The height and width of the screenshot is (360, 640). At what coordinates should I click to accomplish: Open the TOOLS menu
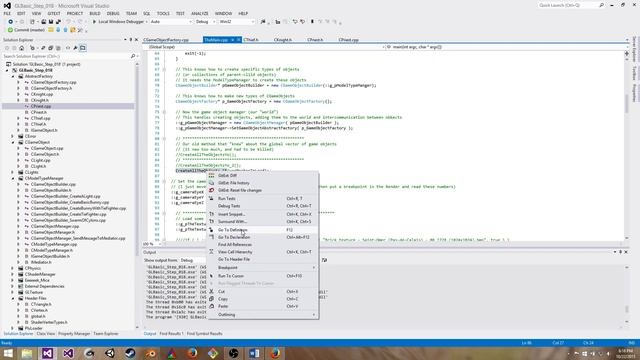(163, 13)
